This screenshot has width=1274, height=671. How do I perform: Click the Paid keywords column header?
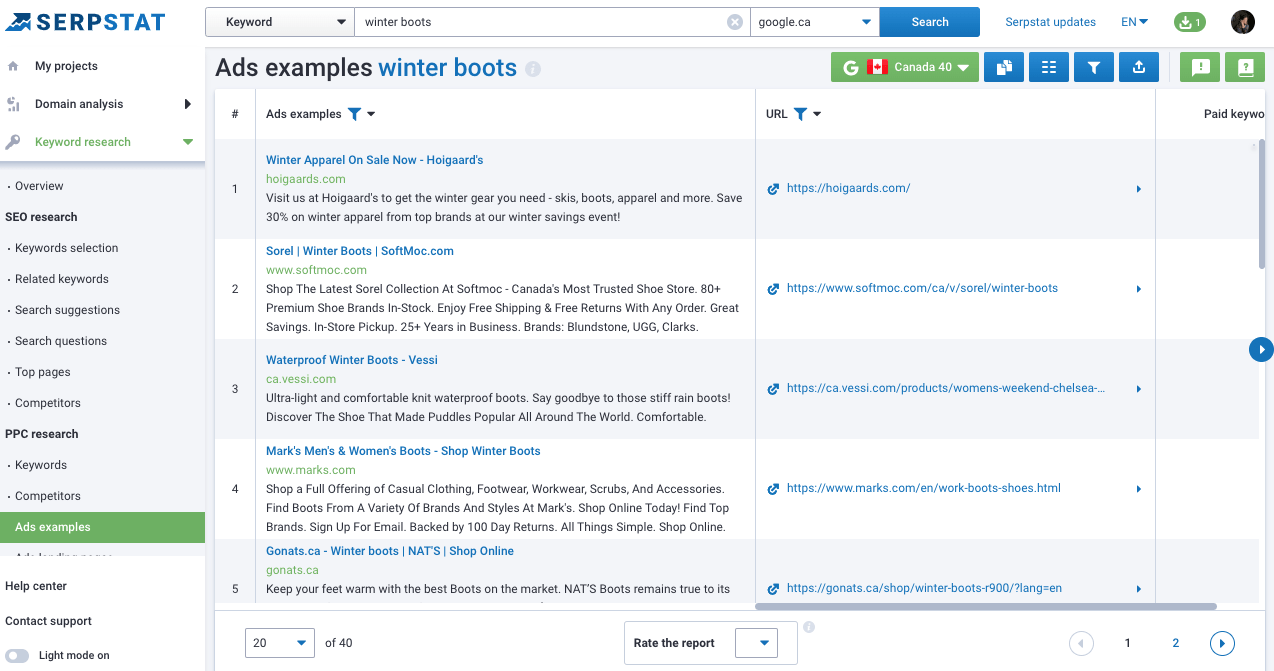coord(1234,114)
